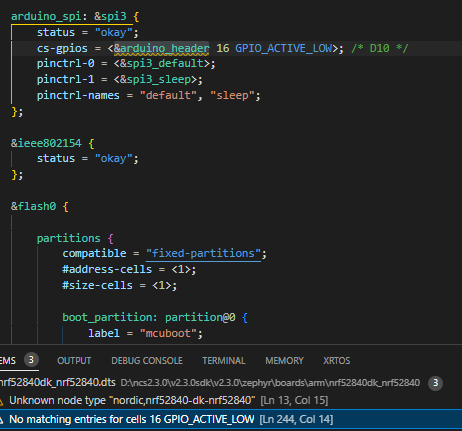Click warning icon for No matching entries

tap(1, 420)
